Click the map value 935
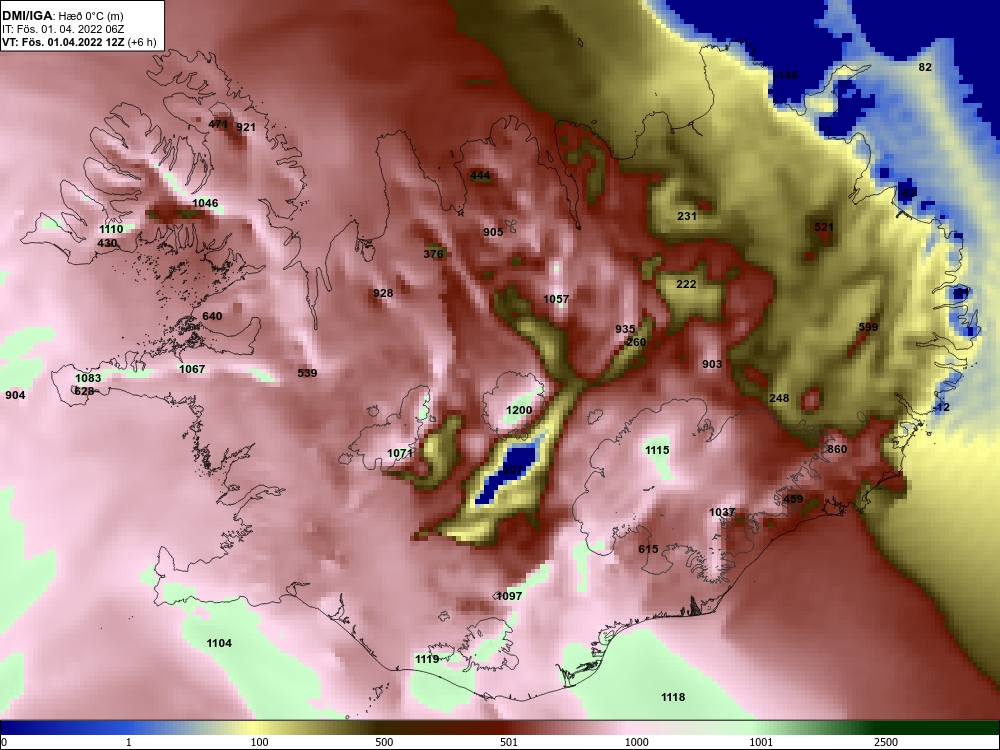This screenshot has width=1000, height=750. tap(625, 329)
